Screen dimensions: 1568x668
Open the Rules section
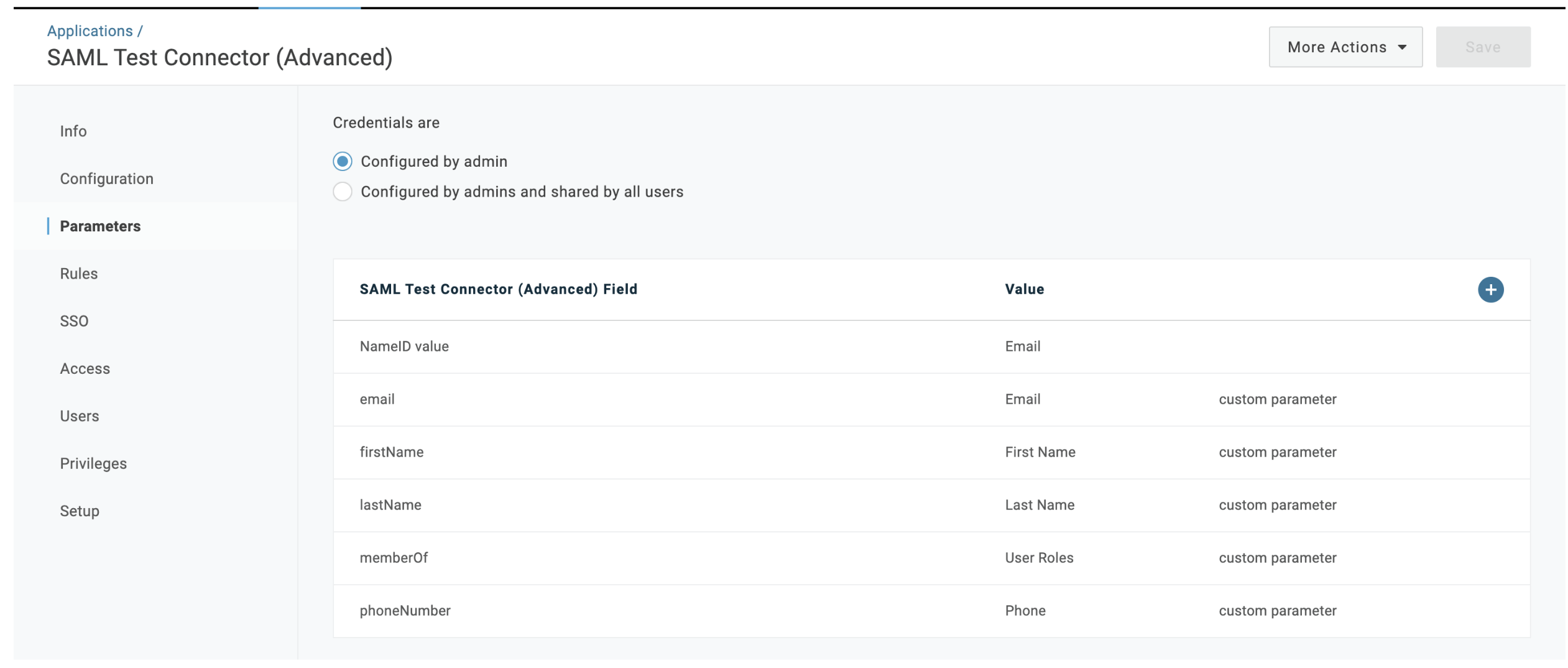pyautogui.click(x=79, y=274)
